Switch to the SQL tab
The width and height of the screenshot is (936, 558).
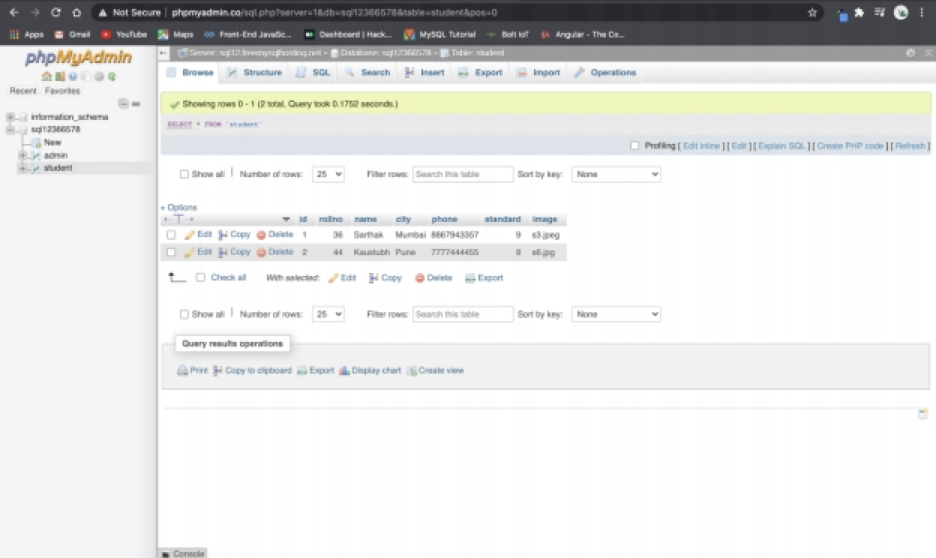pyautogui.click(x=313, y=73)
